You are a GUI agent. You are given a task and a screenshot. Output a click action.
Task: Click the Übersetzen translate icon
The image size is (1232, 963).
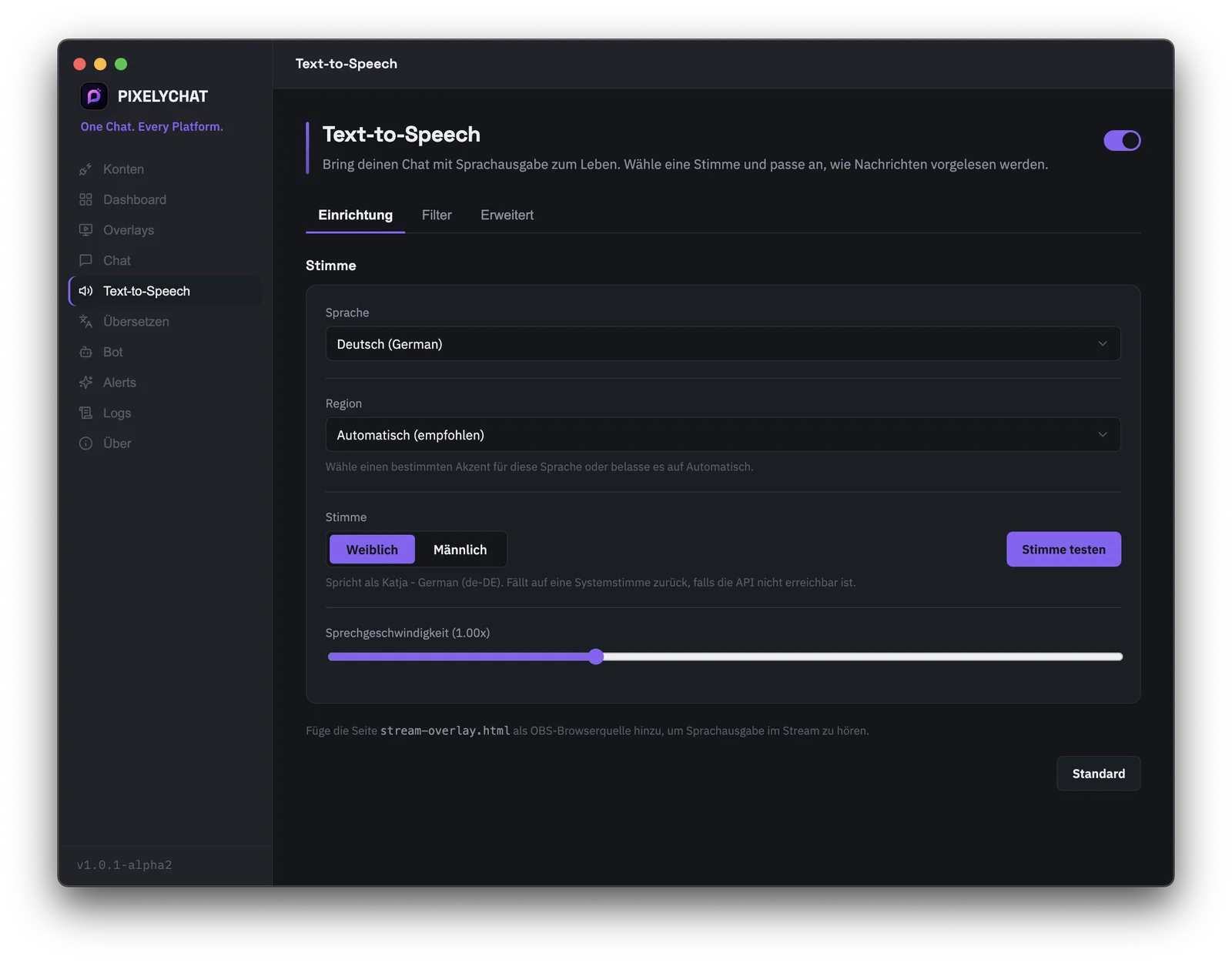85,322
